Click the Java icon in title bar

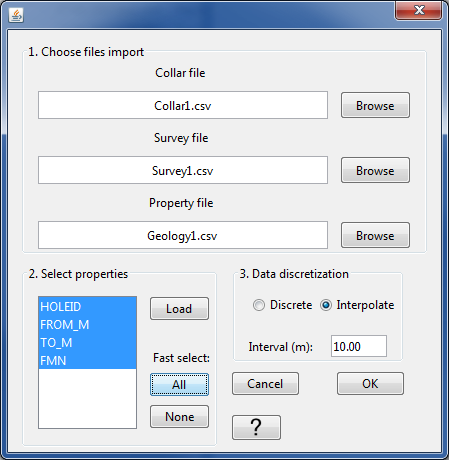[x=16, y=15]
